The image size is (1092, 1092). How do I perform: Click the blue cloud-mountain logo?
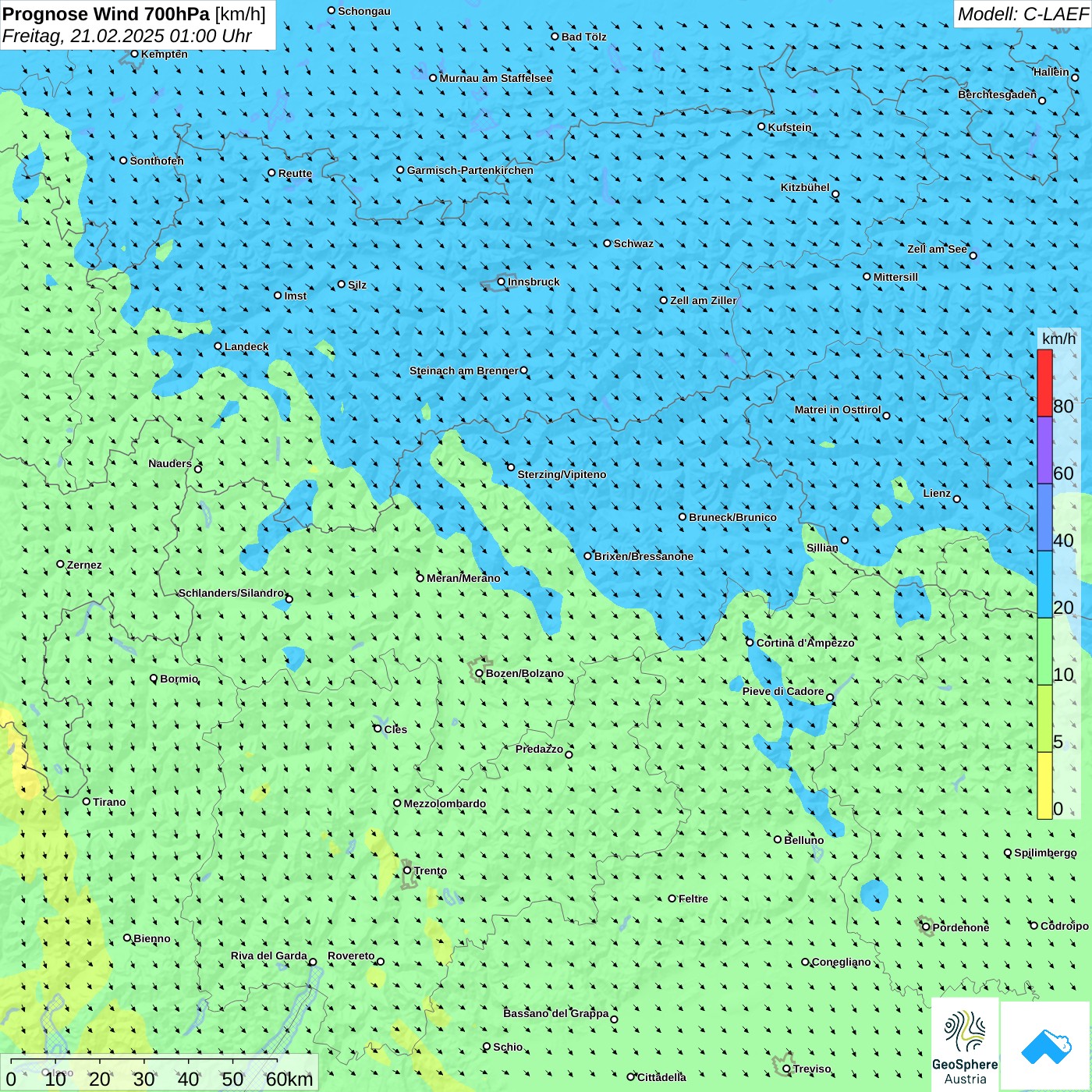coord(1046,1047)
